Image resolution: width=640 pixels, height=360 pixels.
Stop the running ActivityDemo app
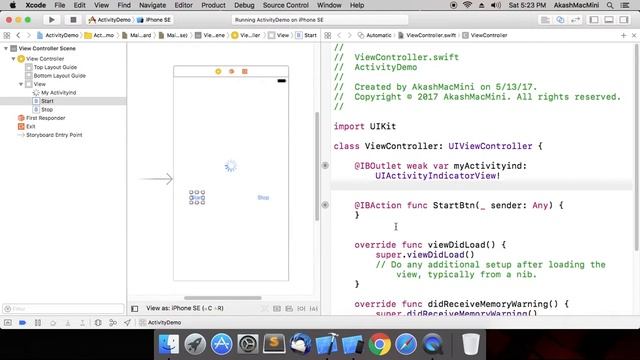73,20
